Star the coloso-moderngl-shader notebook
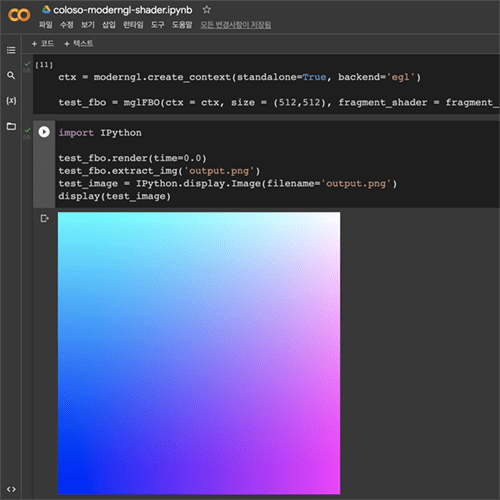The image size is (500, 500). tap(207, 10)
